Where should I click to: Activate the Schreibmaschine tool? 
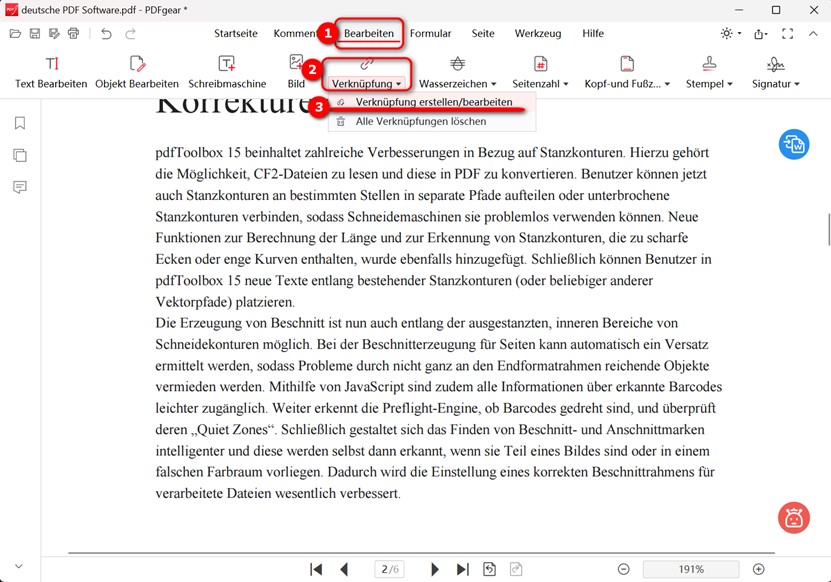[227, 72]
